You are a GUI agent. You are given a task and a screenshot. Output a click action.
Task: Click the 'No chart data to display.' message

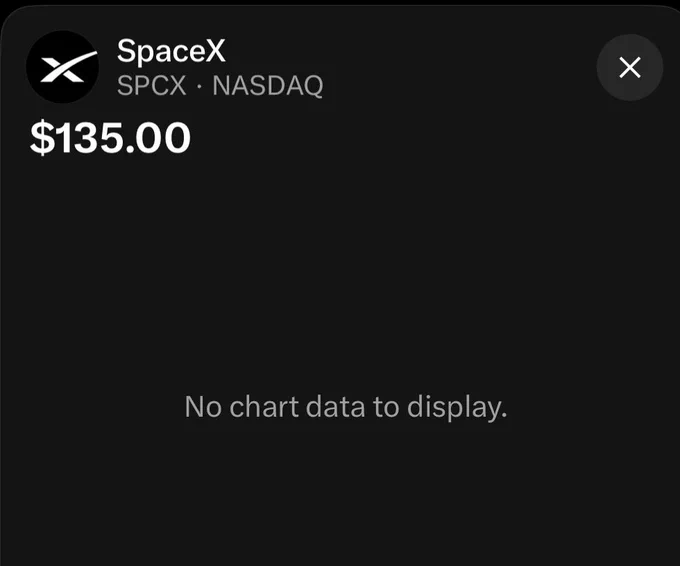(x=346, y=407)
